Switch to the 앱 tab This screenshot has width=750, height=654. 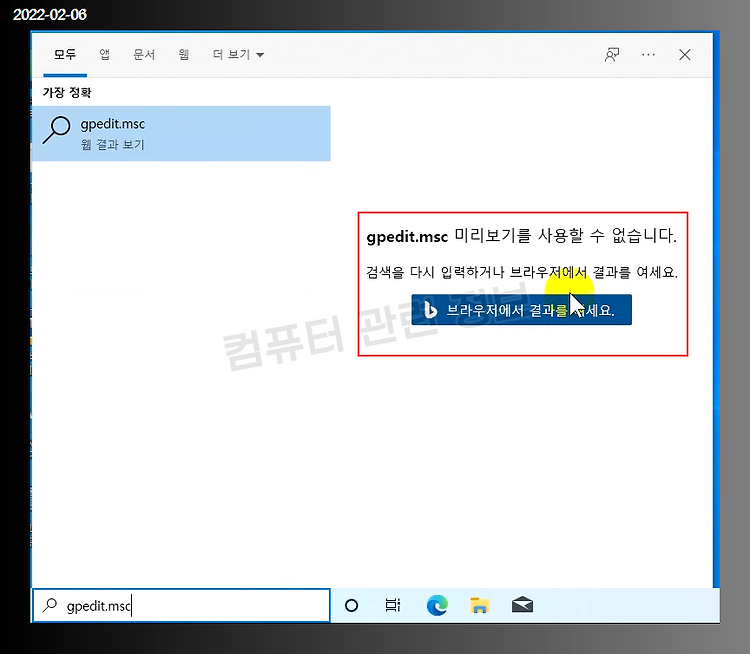coord(105,55)
